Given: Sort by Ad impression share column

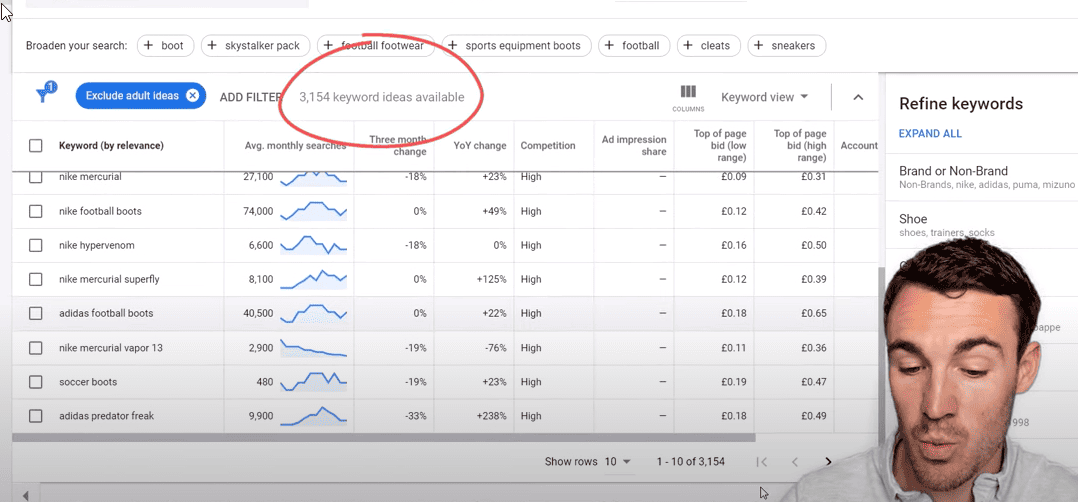Looking at the screenshot, I should (x=634, y=146).
